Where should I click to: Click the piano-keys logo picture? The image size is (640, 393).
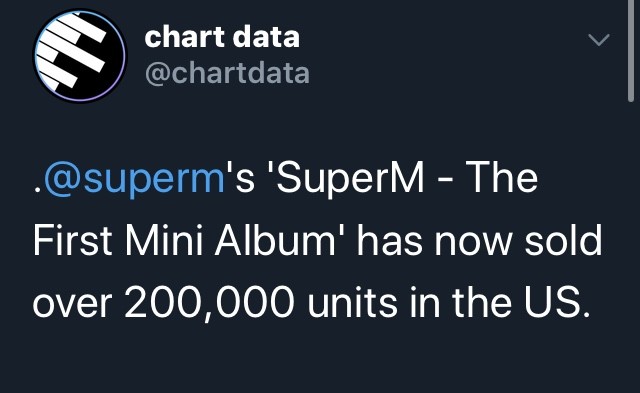(x=80, y=56)
